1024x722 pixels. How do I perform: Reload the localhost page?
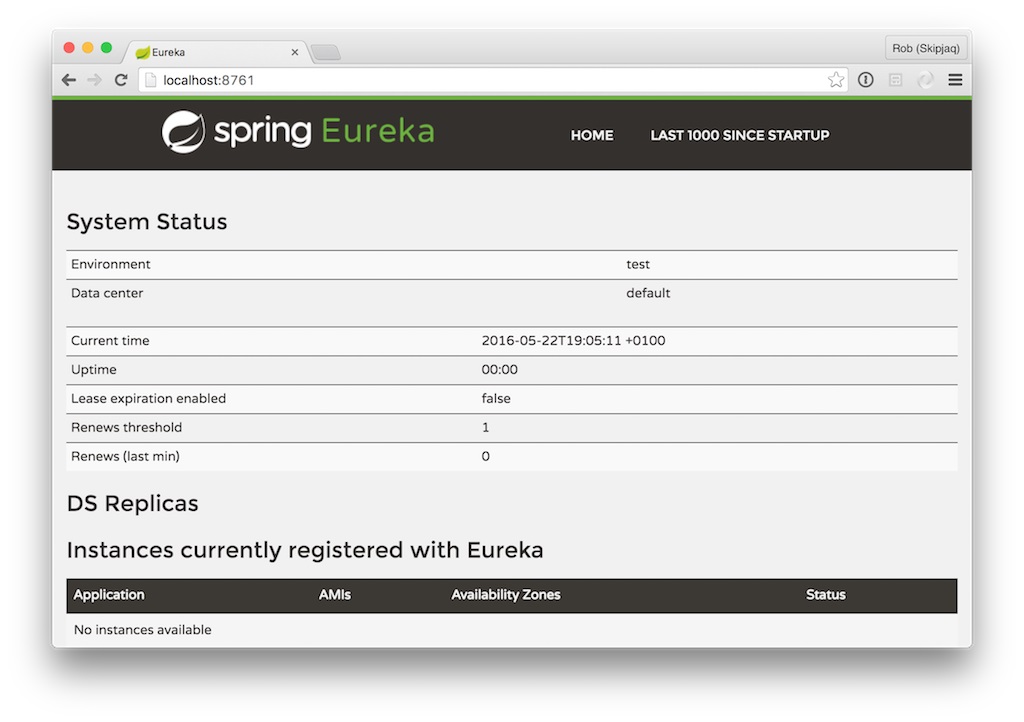click(x=121, y=80)
